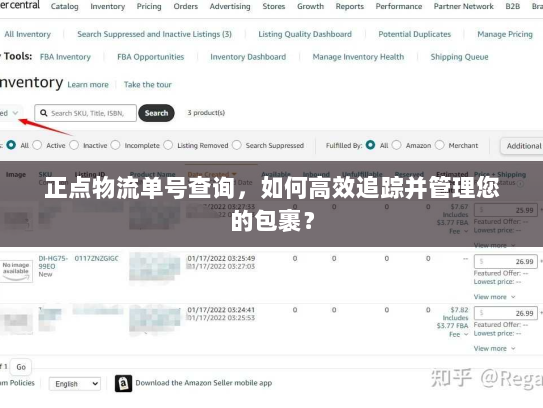Screen dimensions: 543x408
Task: Open FBA Inventory tool
Action: coord(65,57)
